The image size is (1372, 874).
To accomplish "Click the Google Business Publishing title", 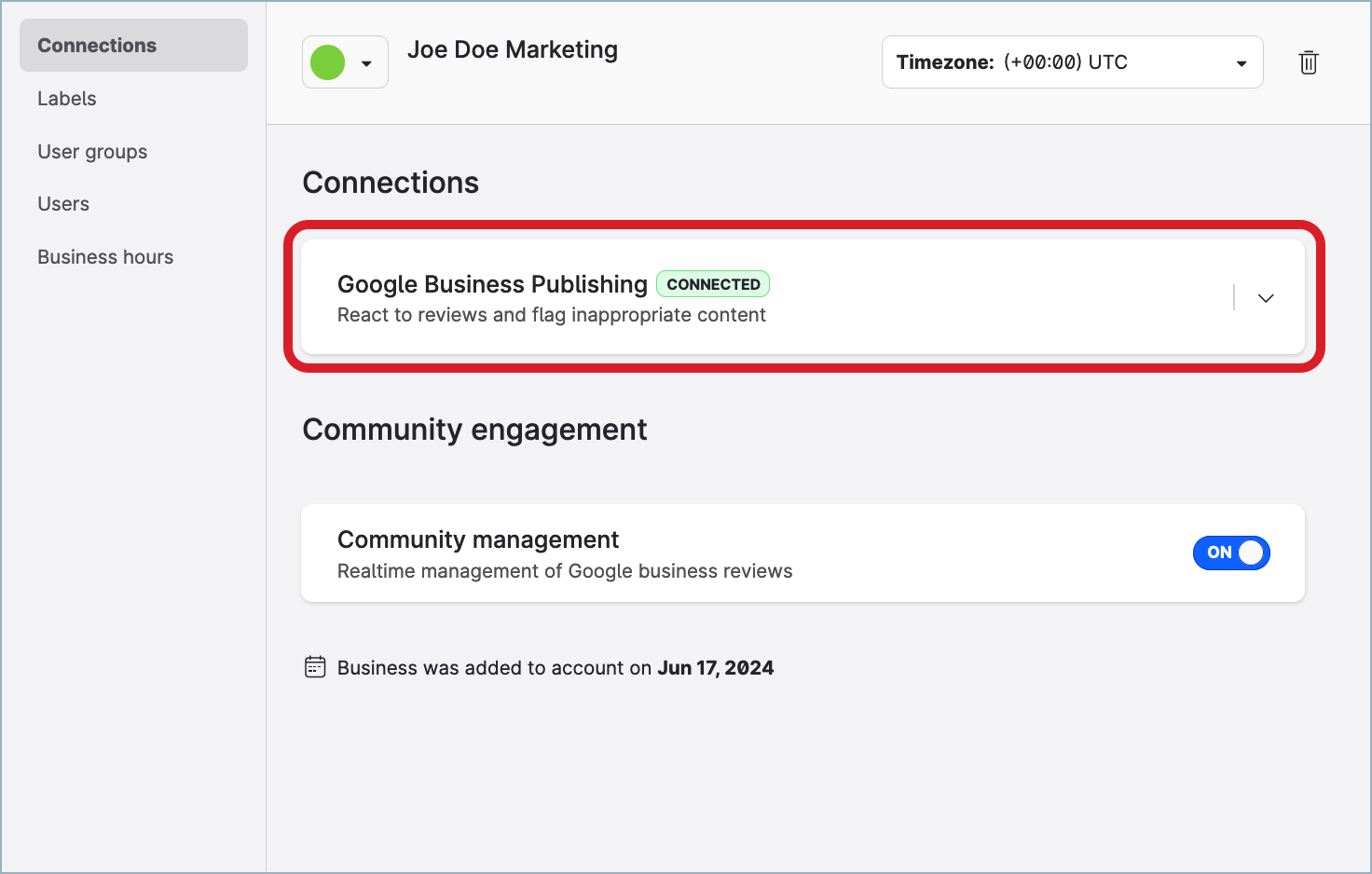I will (x=492, y=284).
